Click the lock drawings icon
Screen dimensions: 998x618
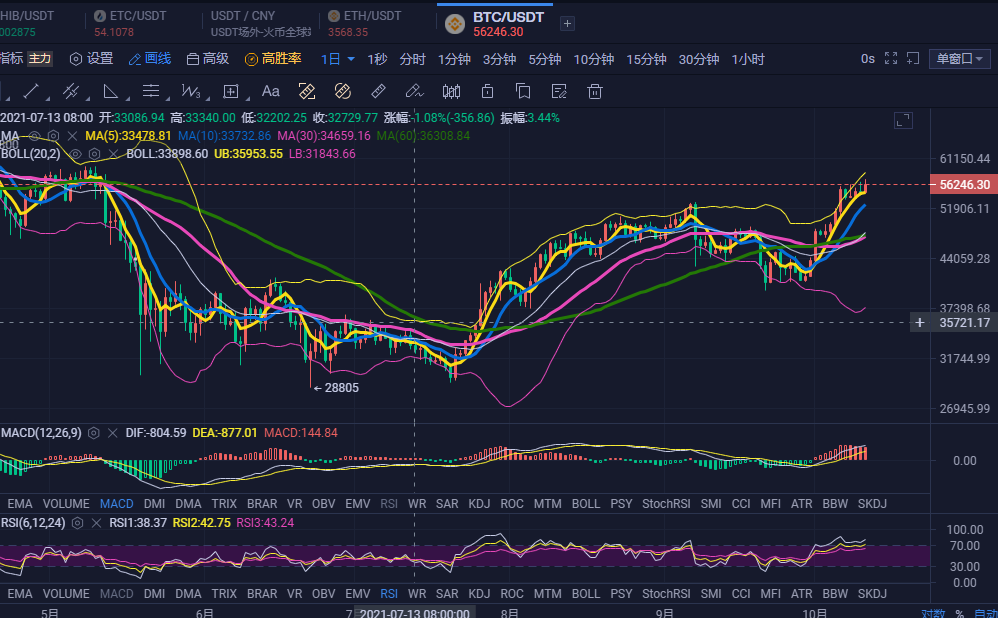pos(487,92)
